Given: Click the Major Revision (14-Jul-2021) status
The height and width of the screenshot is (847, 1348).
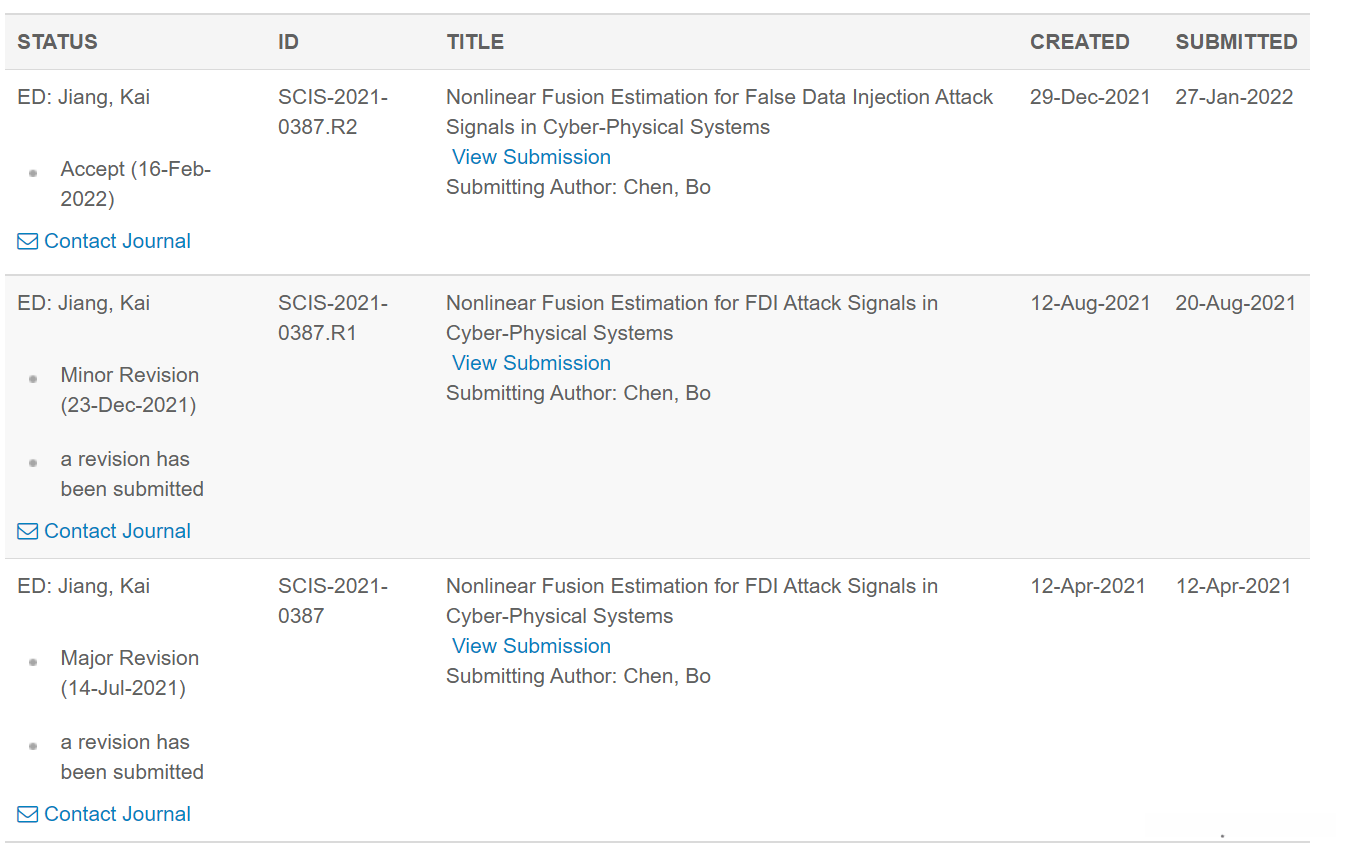Looking at the screenshot, I should [129, 673].
